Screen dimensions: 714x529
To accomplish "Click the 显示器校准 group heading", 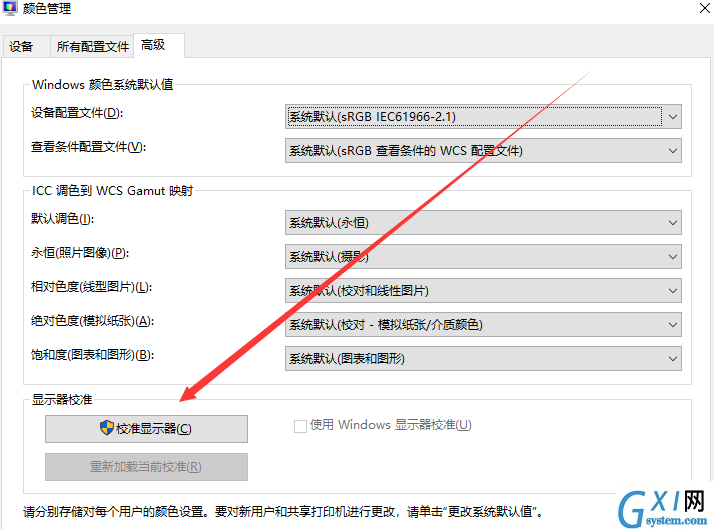I will (x=62, y=400).
